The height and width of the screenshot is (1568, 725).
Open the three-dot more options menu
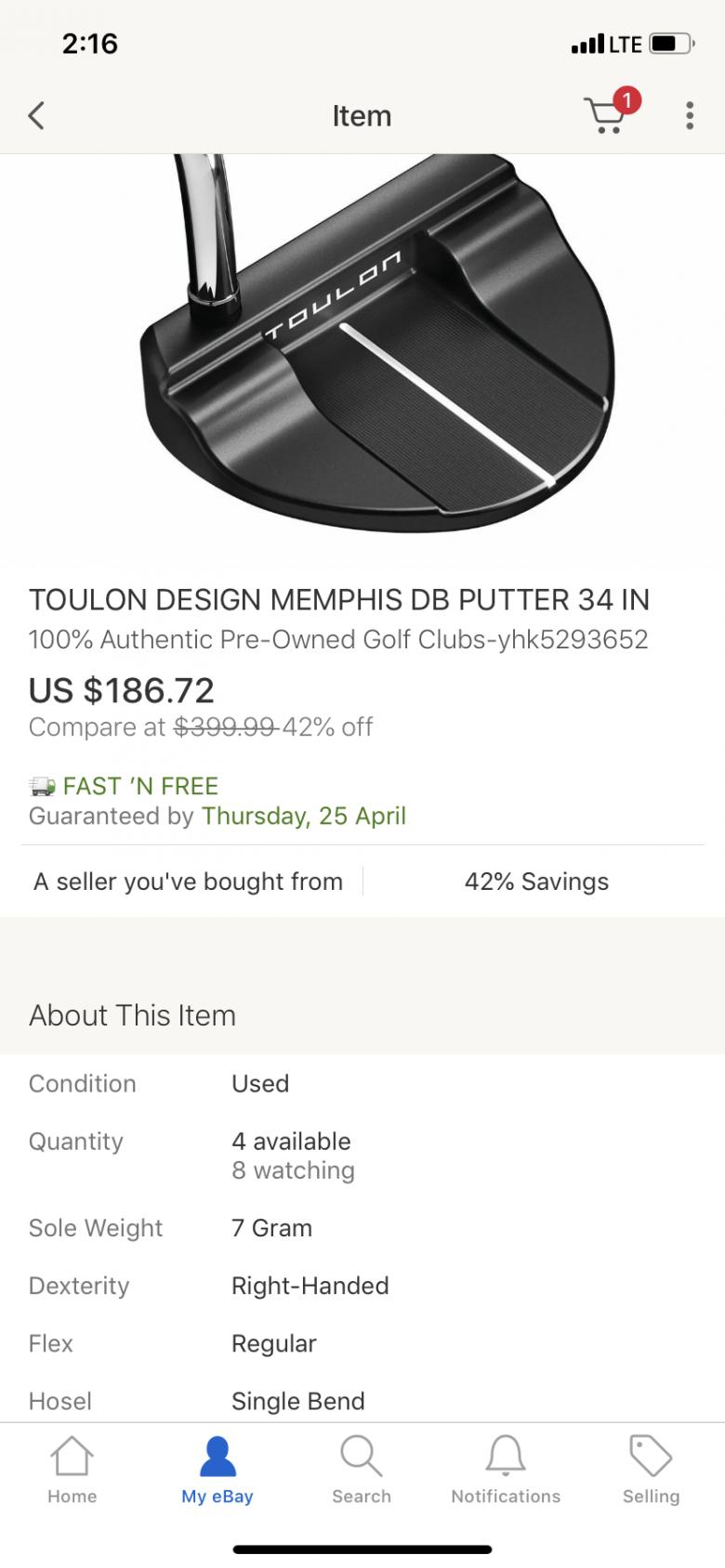[689, 116]
